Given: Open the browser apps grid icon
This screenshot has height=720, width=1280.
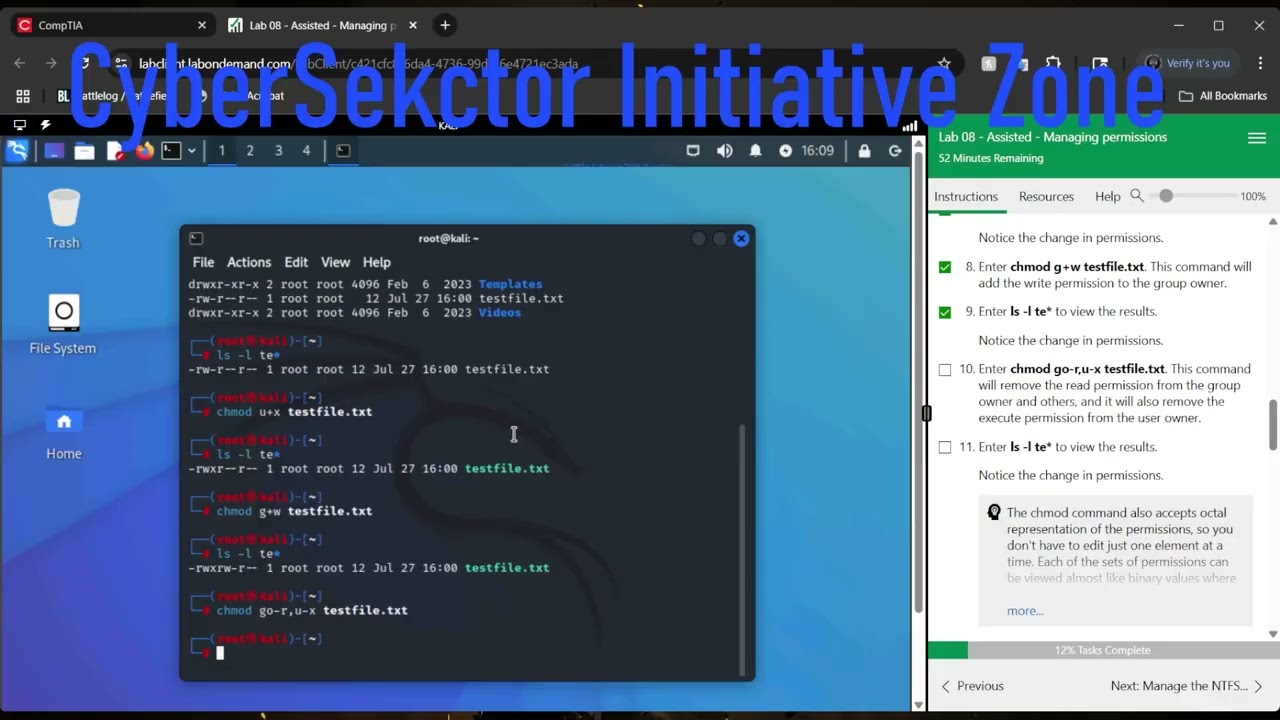Looking at the screenshot, I should point(23,96).
